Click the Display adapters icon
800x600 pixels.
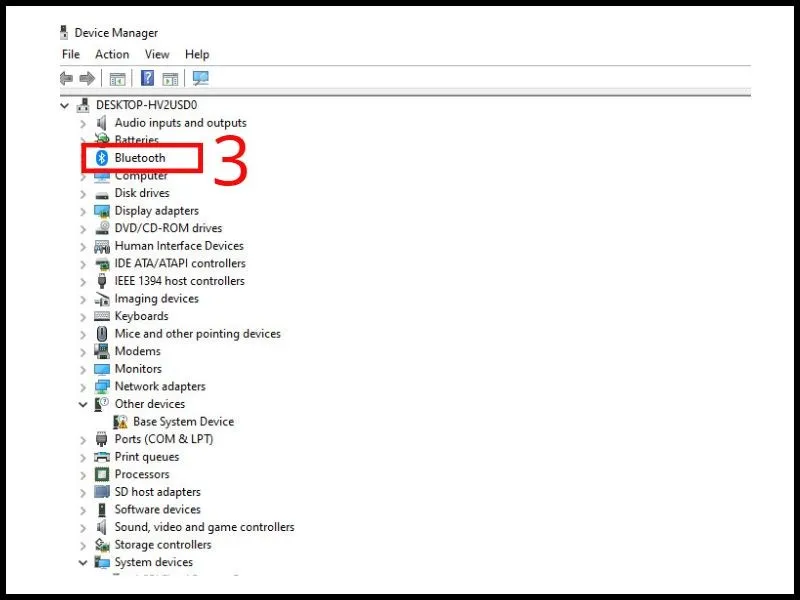[103, 210]
